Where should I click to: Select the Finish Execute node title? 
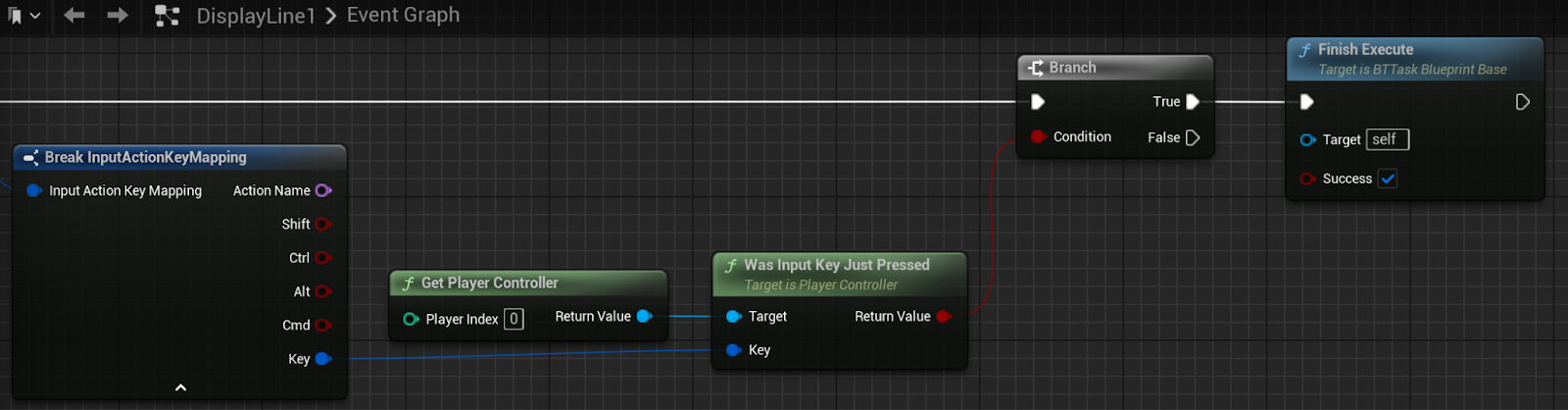point(1365,49)
